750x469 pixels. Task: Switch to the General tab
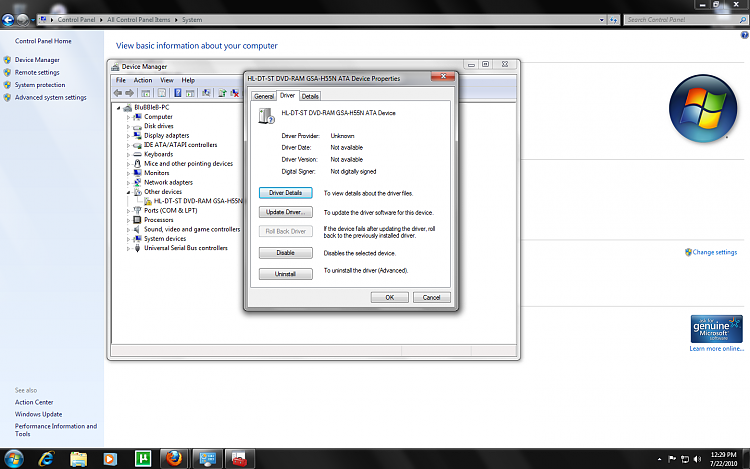click(264, 96)
